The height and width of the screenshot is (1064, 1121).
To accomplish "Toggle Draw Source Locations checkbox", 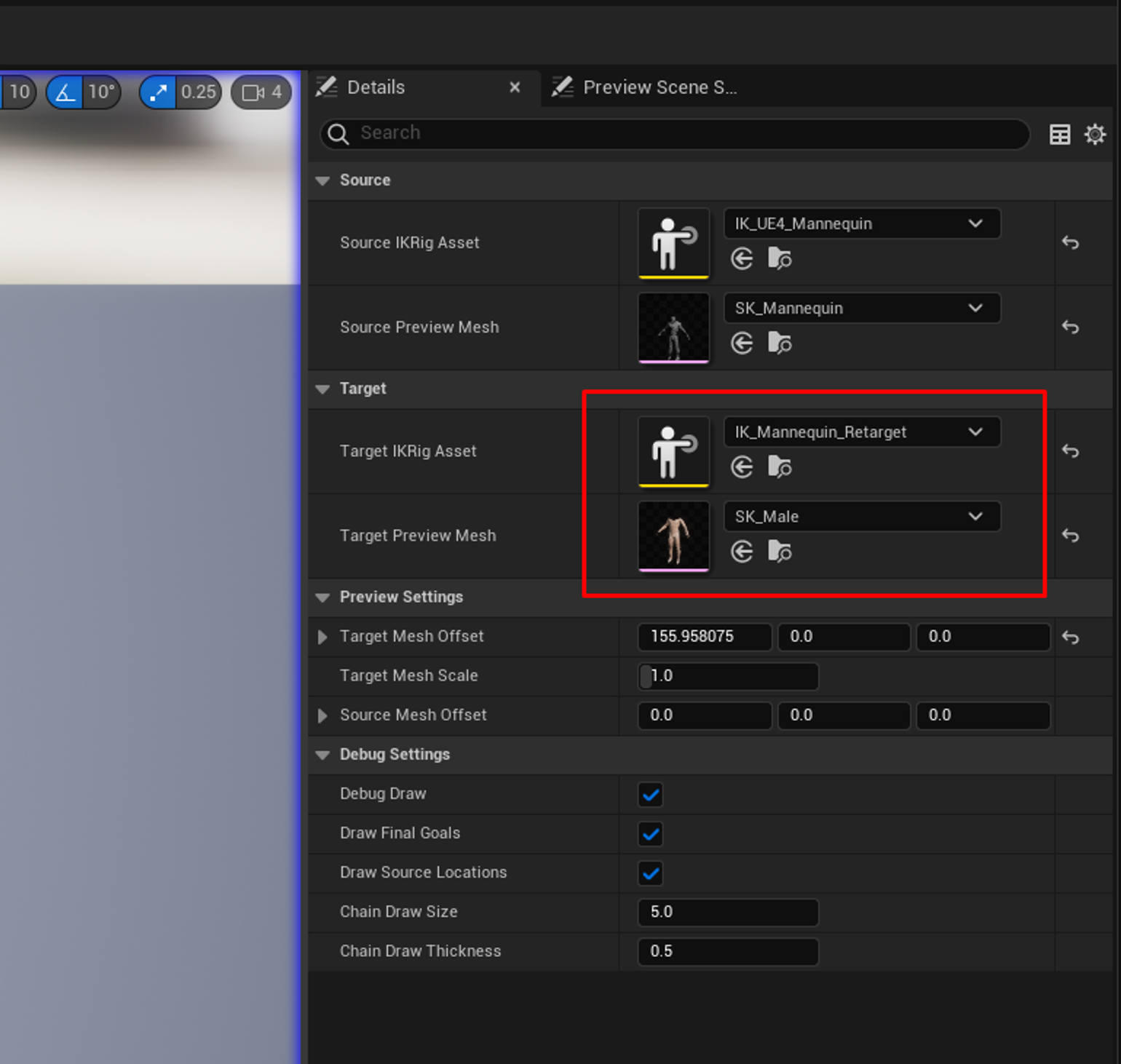I will tap(651, 873).
